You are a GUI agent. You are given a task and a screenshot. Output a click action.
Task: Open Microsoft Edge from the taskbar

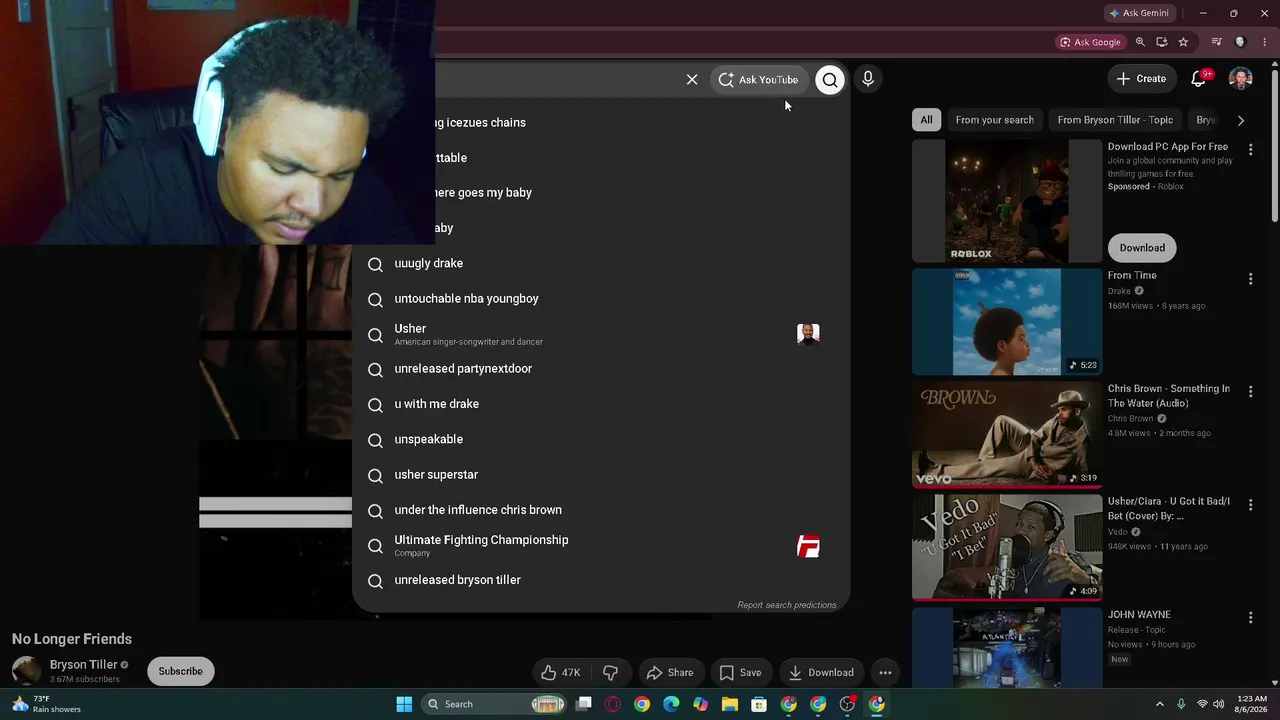(671, 704)
